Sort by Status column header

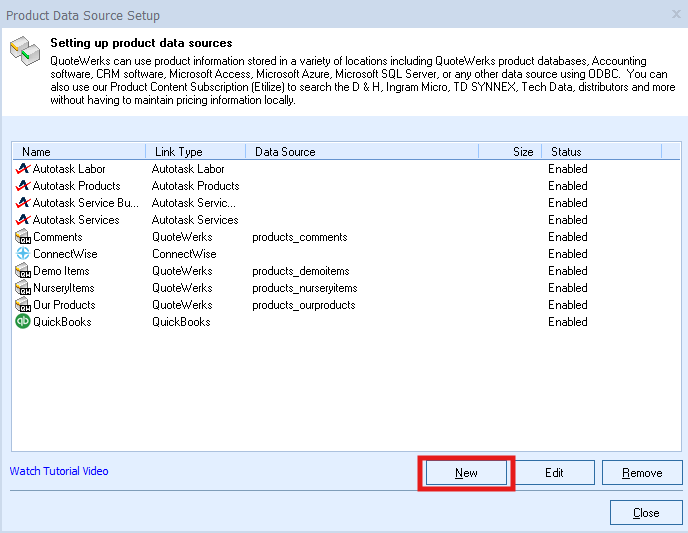tap(600, 152)
